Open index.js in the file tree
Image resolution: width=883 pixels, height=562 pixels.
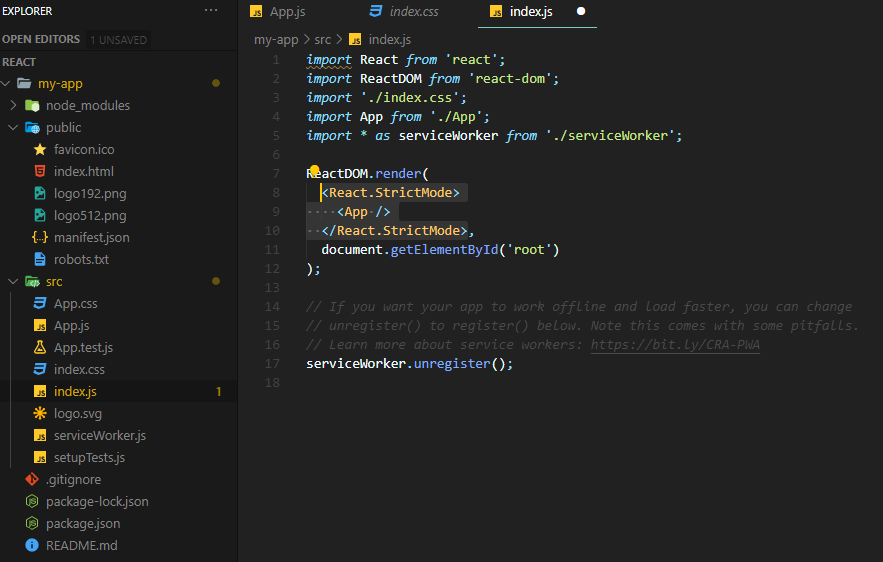click(x=75, y=391)
